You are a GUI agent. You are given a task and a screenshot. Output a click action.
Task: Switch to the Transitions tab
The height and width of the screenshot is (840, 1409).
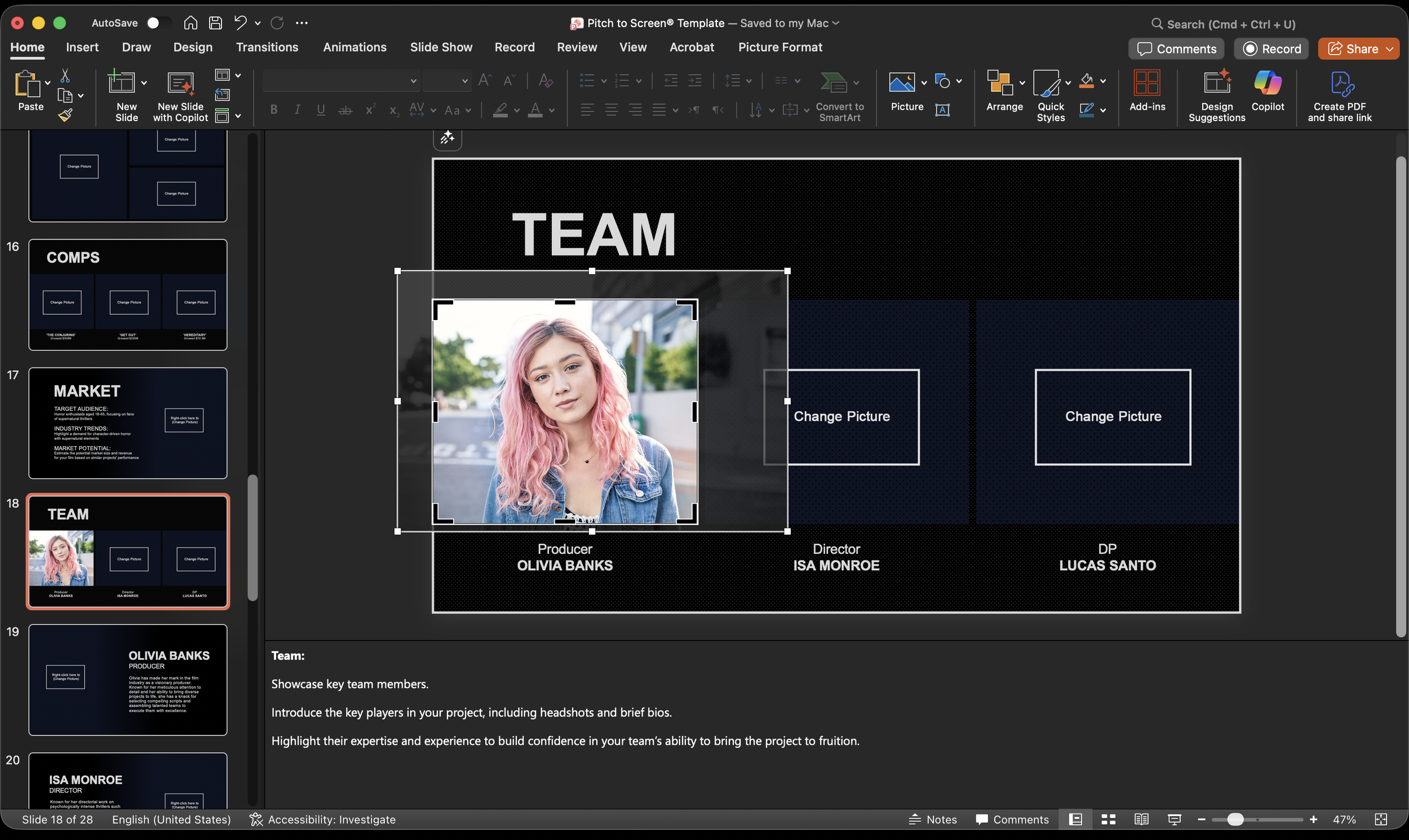[x=267, y=47]
